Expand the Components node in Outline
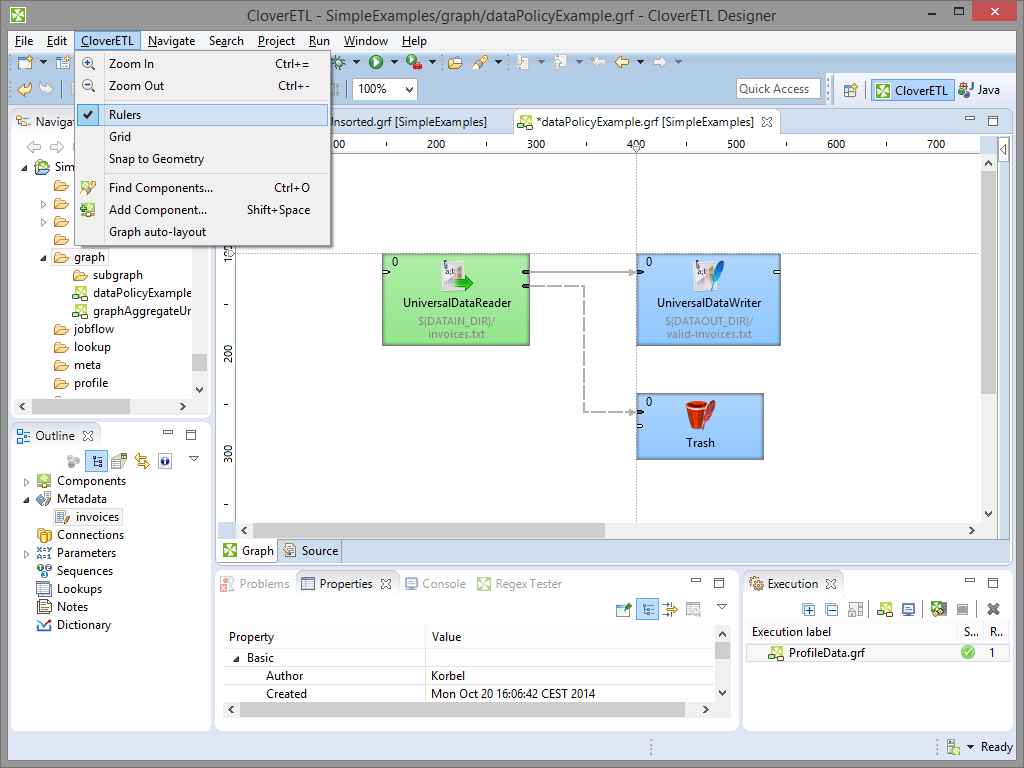This screenshot has width=1024, height=768. tap(26, 482)
